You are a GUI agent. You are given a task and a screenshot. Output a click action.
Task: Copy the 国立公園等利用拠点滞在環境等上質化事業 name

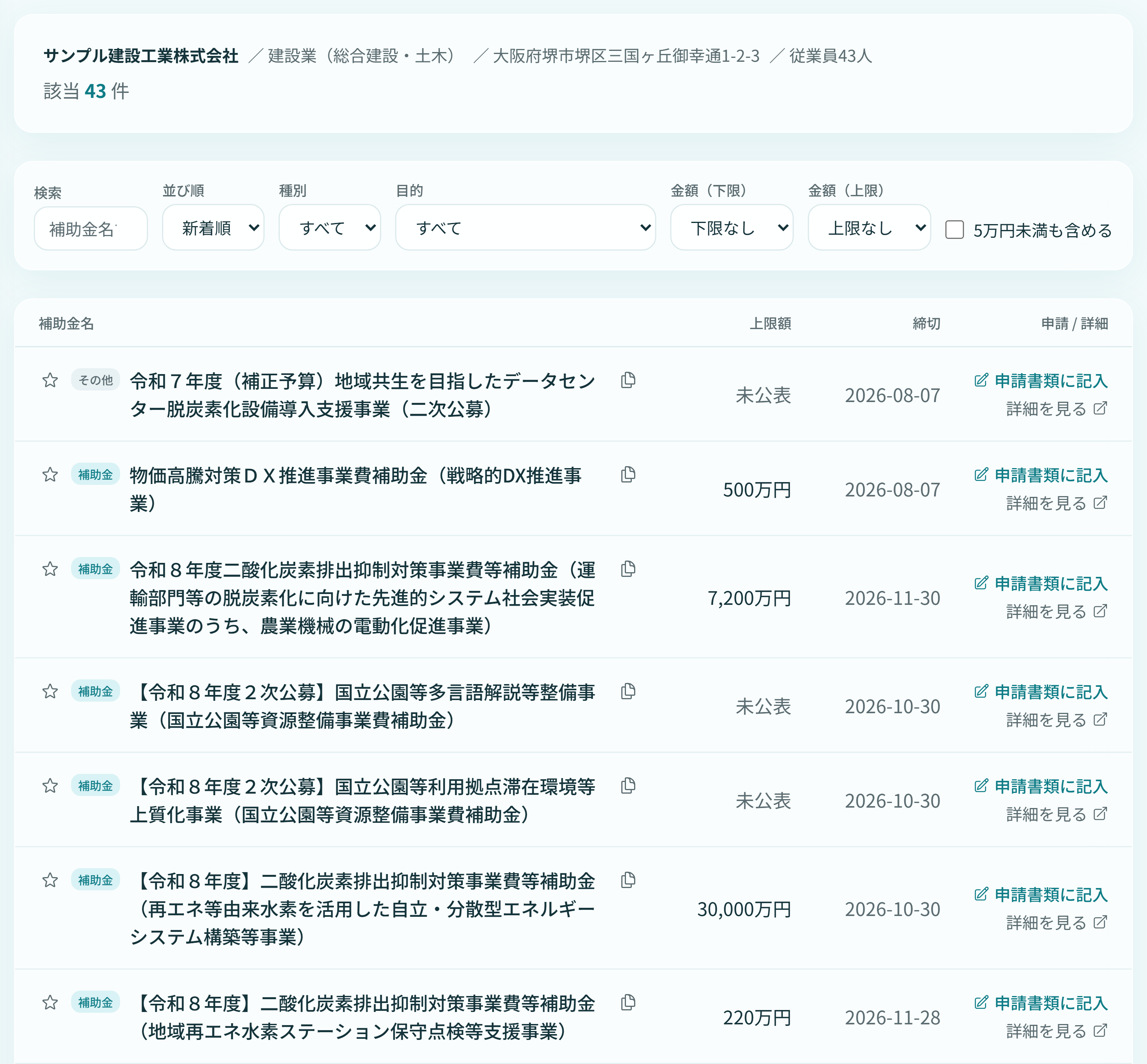click(x=628, y=785)
